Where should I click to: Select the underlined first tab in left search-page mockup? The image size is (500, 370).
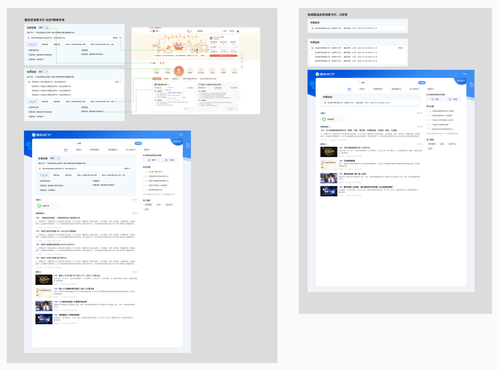tap(66, 150)
